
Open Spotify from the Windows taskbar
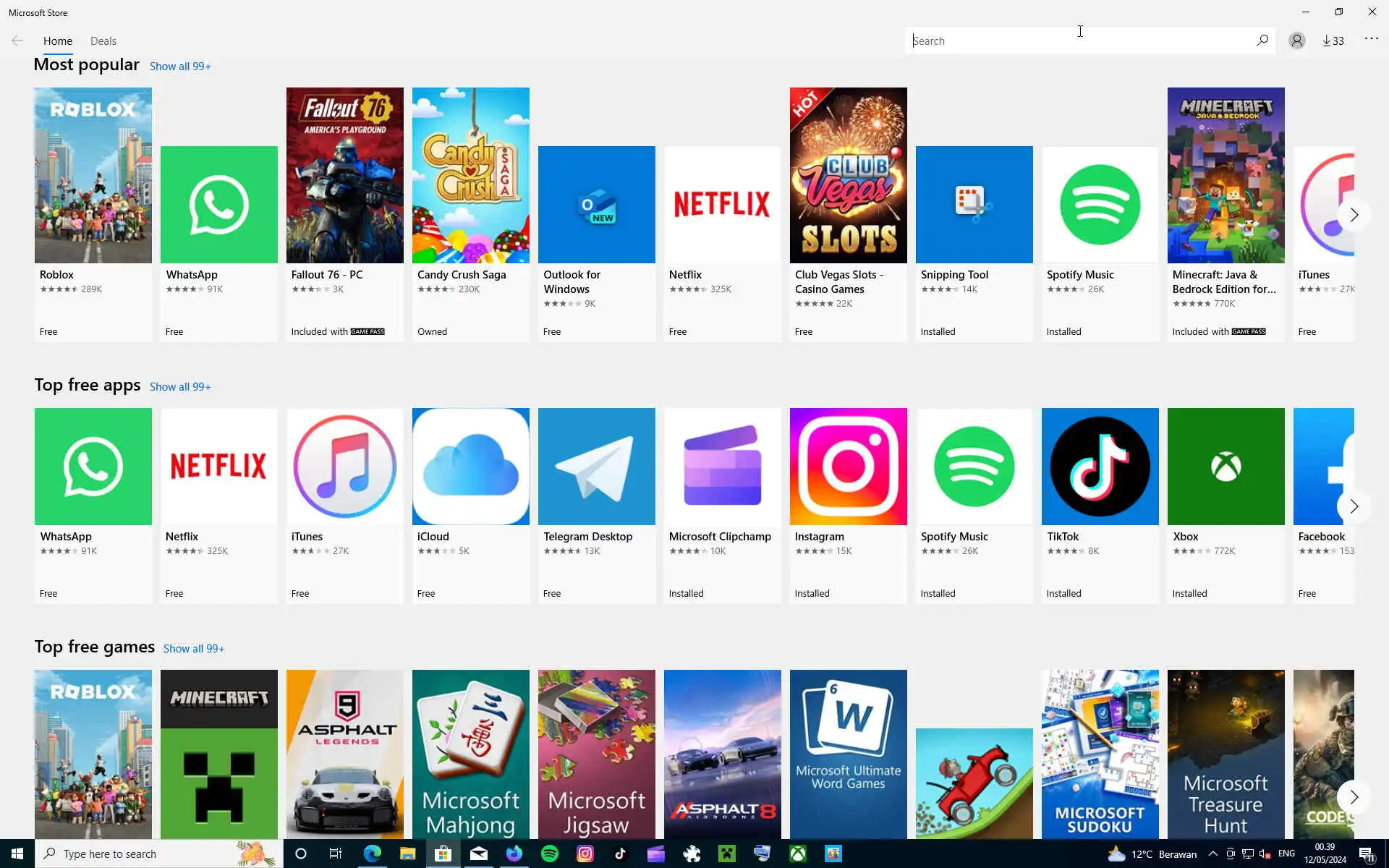click(x=550, y=854)
